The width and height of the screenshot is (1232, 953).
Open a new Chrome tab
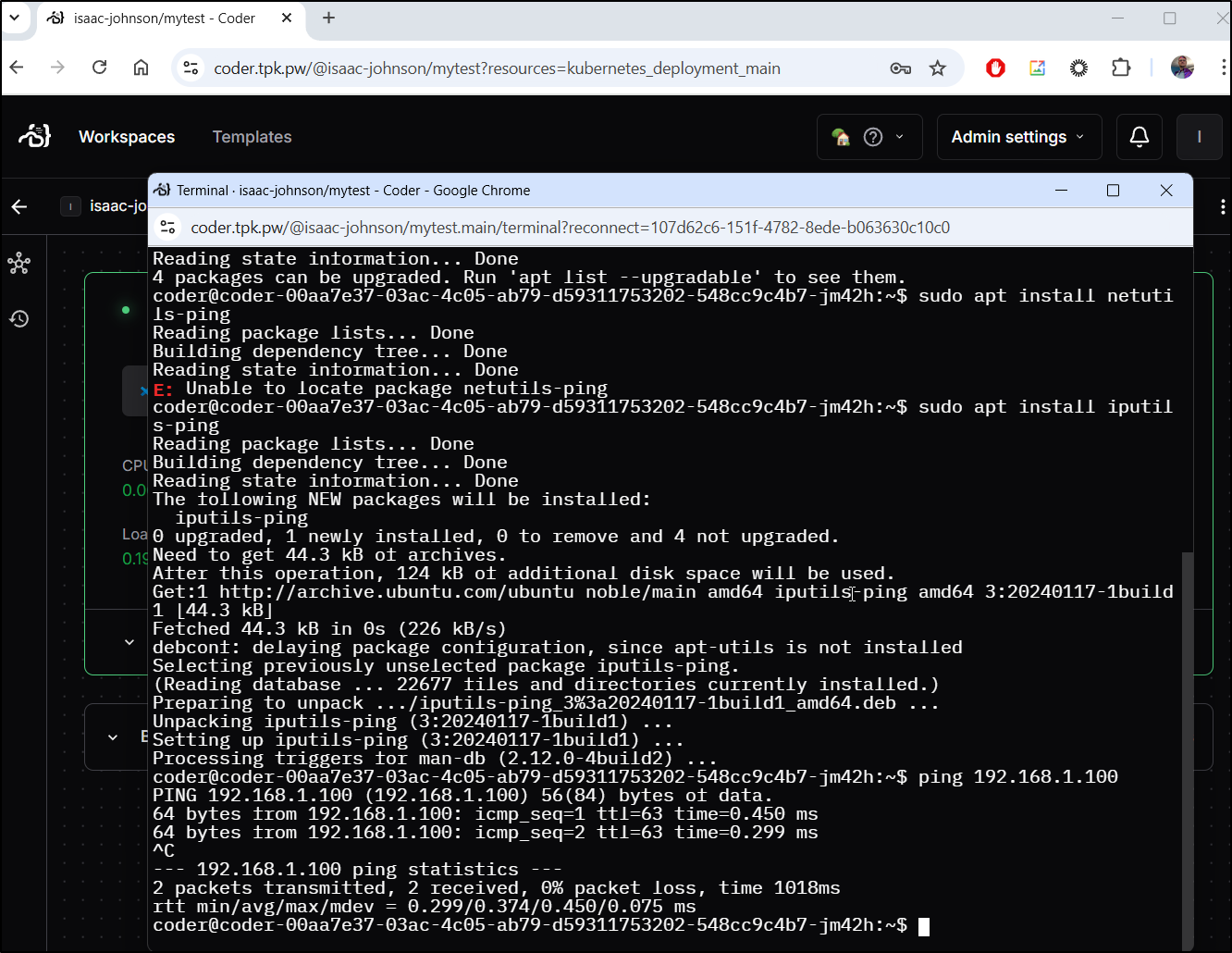tap(328, 18)
